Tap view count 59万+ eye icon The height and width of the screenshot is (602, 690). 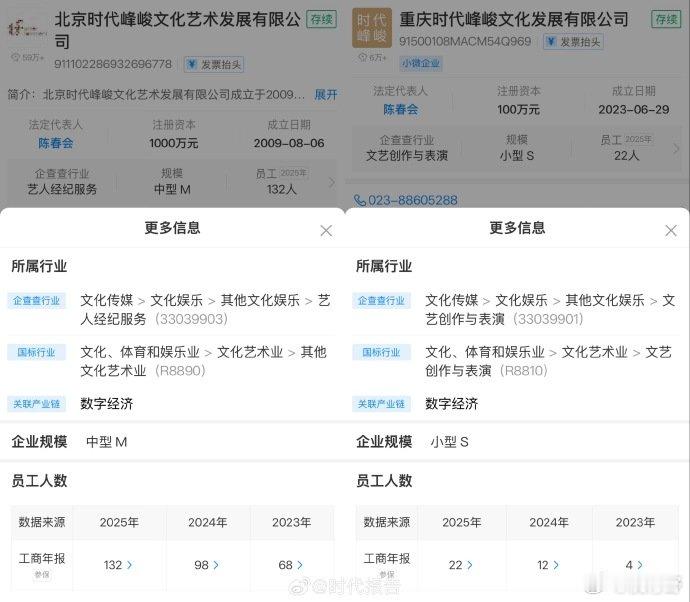[x=15, y=57]
